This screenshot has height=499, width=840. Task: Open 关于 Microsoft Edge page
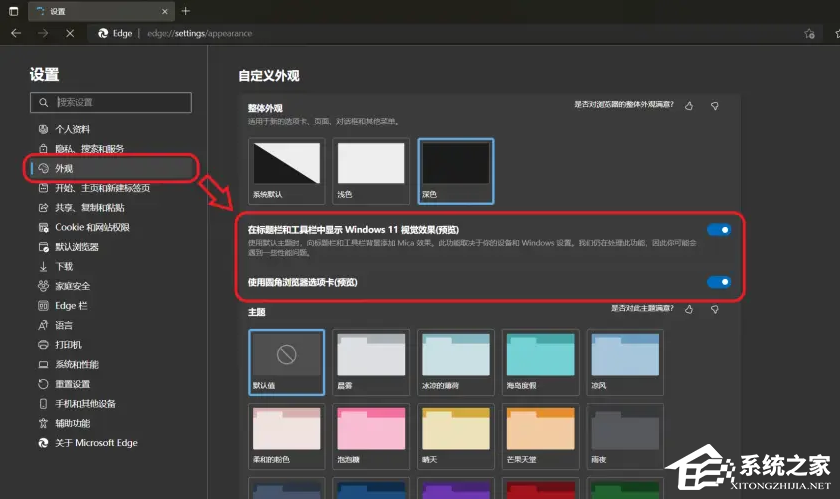tap(96, 443)
